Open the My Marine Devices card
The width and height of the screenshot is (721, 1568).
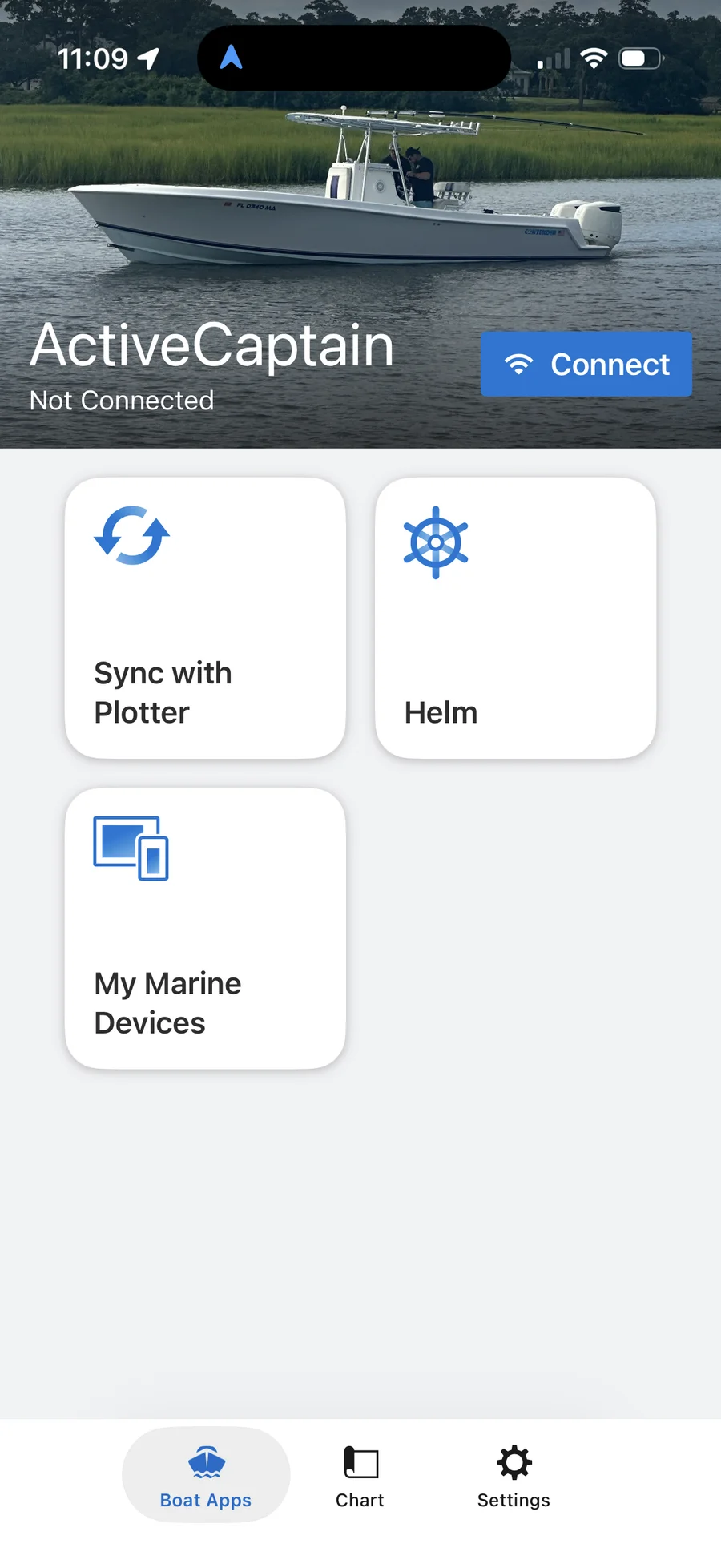pos(205,928)
